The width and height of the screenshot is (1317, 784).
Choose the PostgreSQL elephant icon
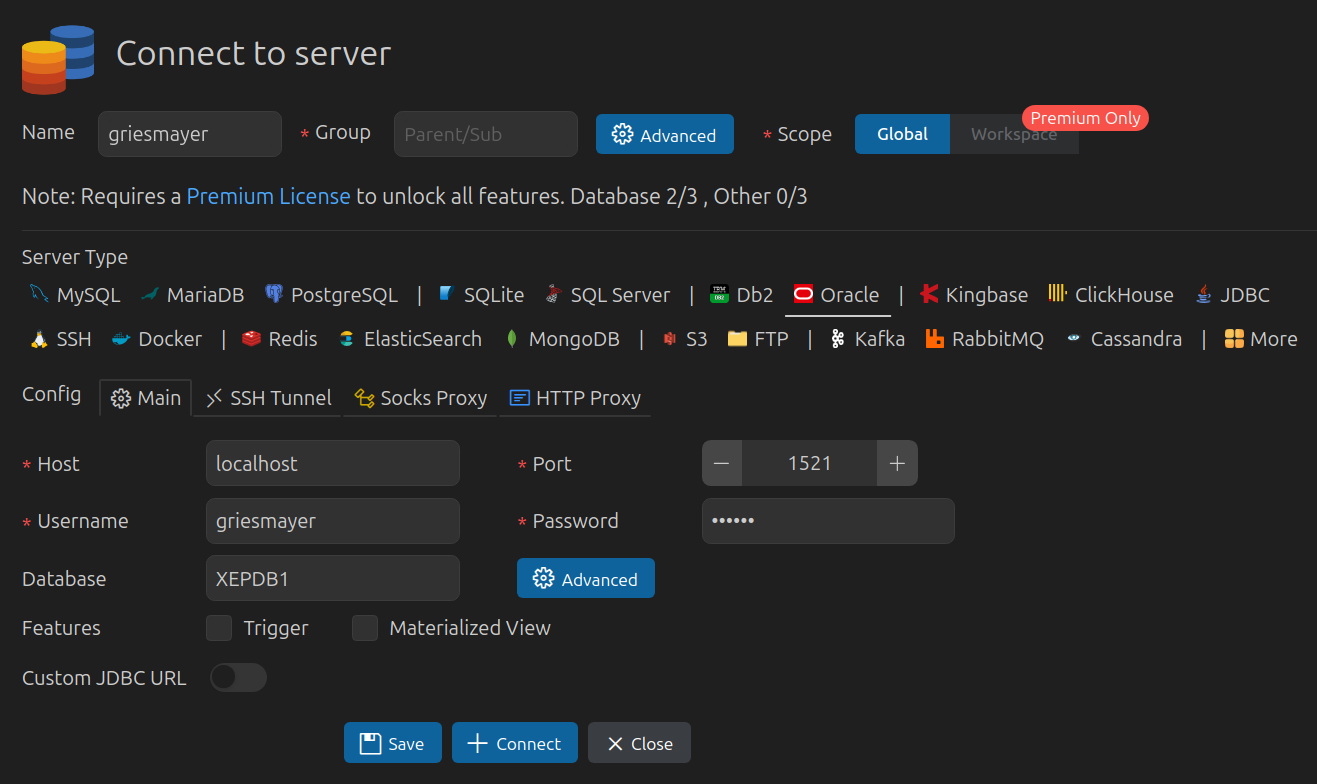click(x=274, y=295)
